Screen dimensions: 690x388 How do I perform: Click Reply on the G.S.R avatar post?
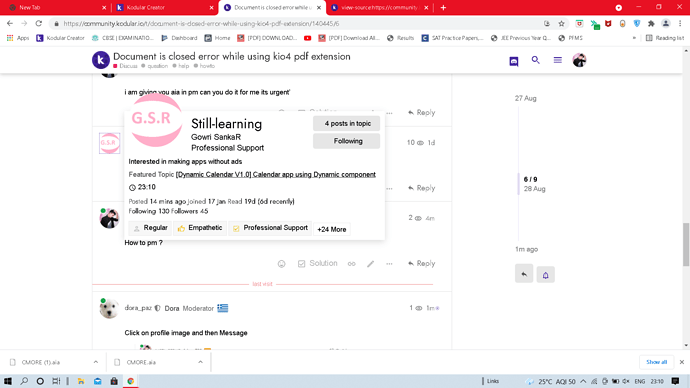(421, 188)
